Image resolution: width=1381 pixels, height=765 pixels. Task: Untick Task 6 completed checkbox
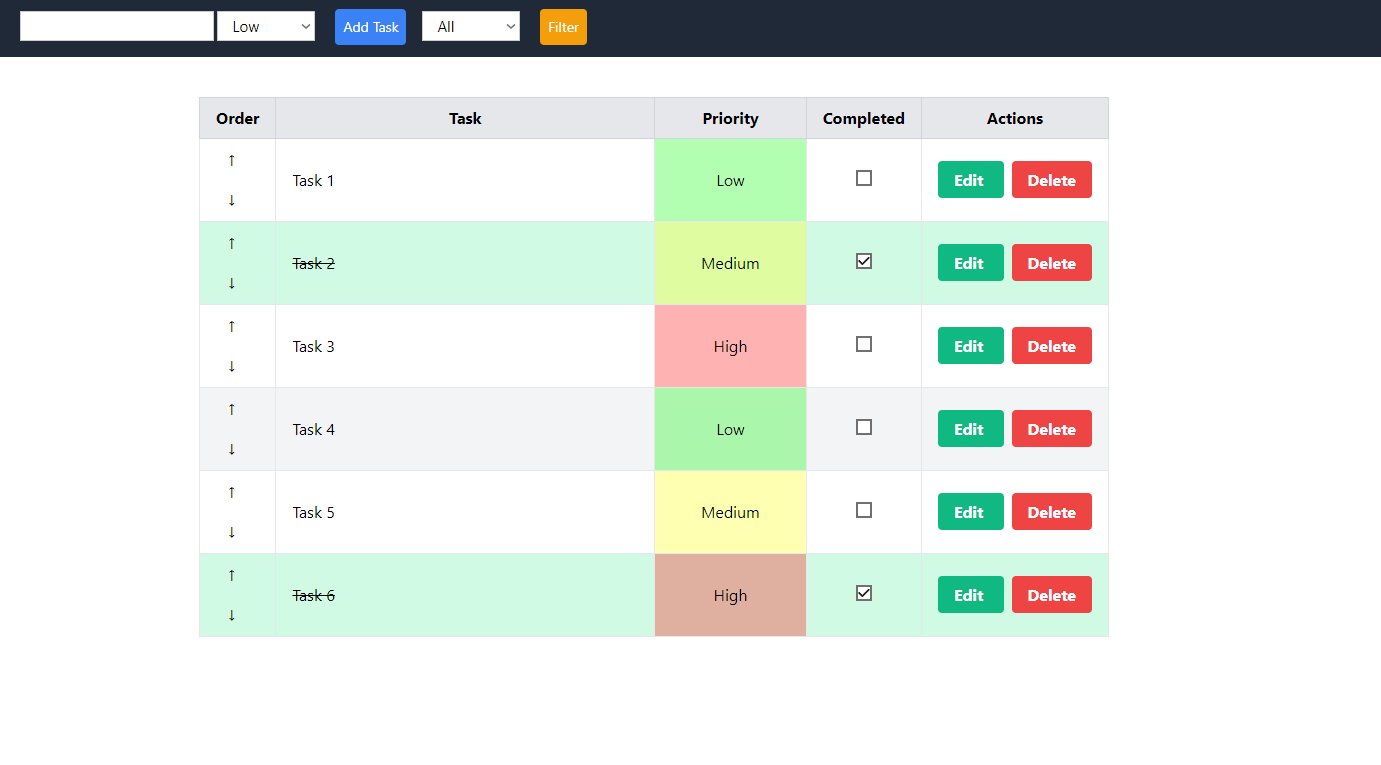(864, 593)
